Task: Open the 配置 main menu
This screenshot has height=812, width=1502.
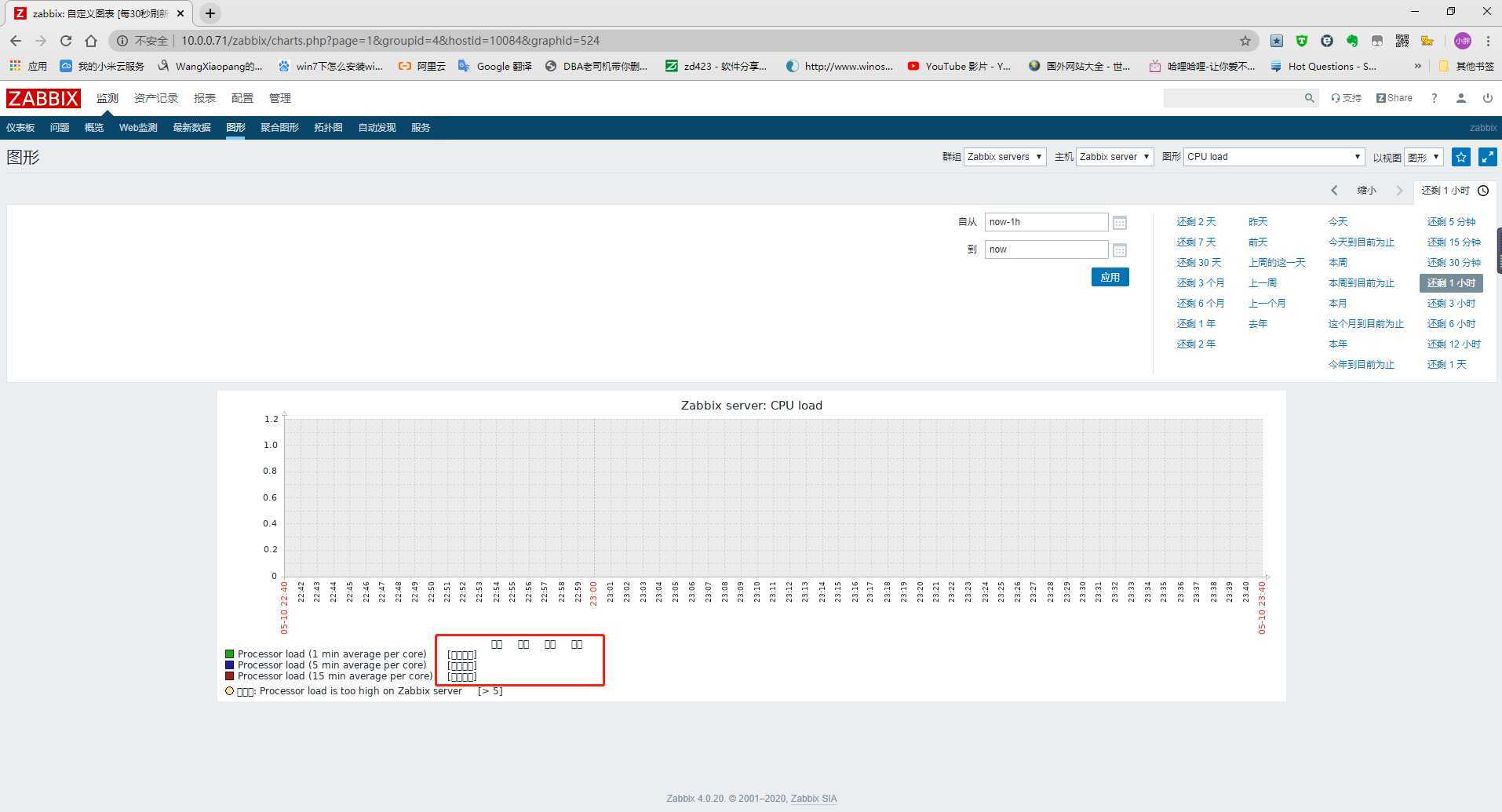Action: click(x=242, y=98)
